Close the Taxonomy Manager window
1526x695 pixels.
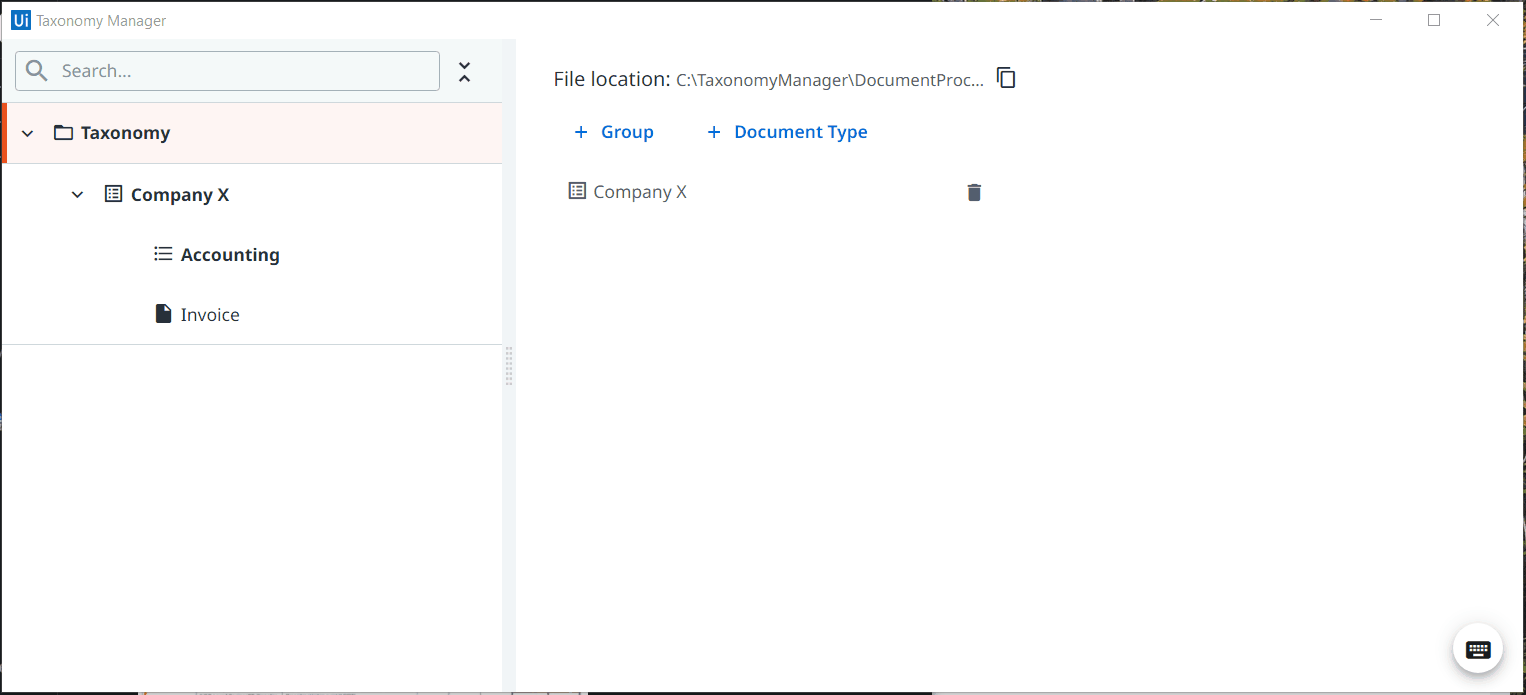(1493, 20)
